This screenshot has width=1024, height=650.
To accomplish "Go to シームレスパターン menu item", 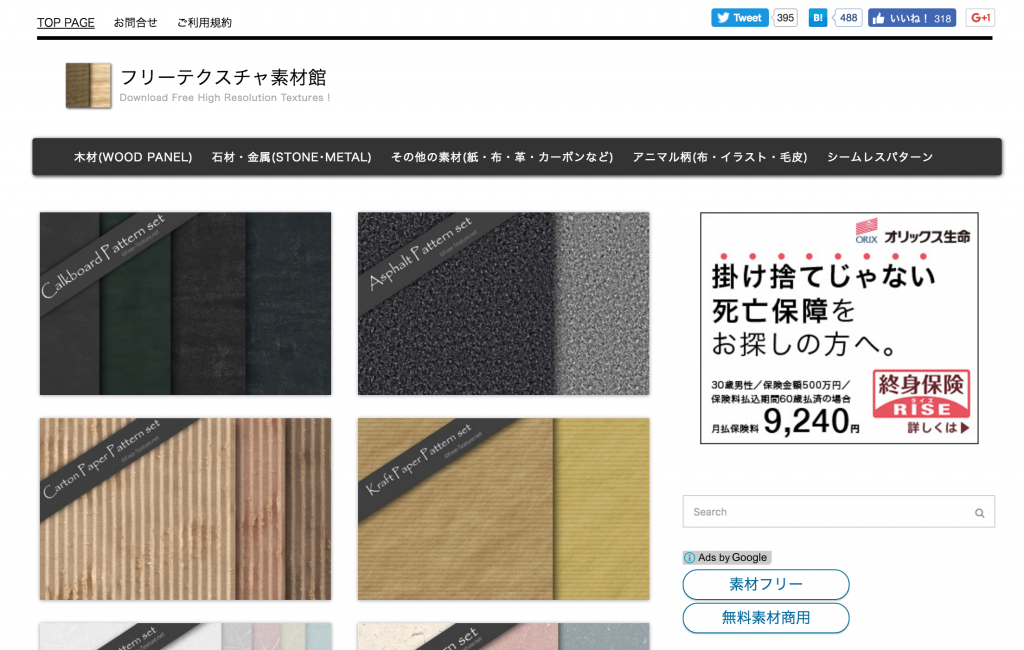I will pos(879,157).
